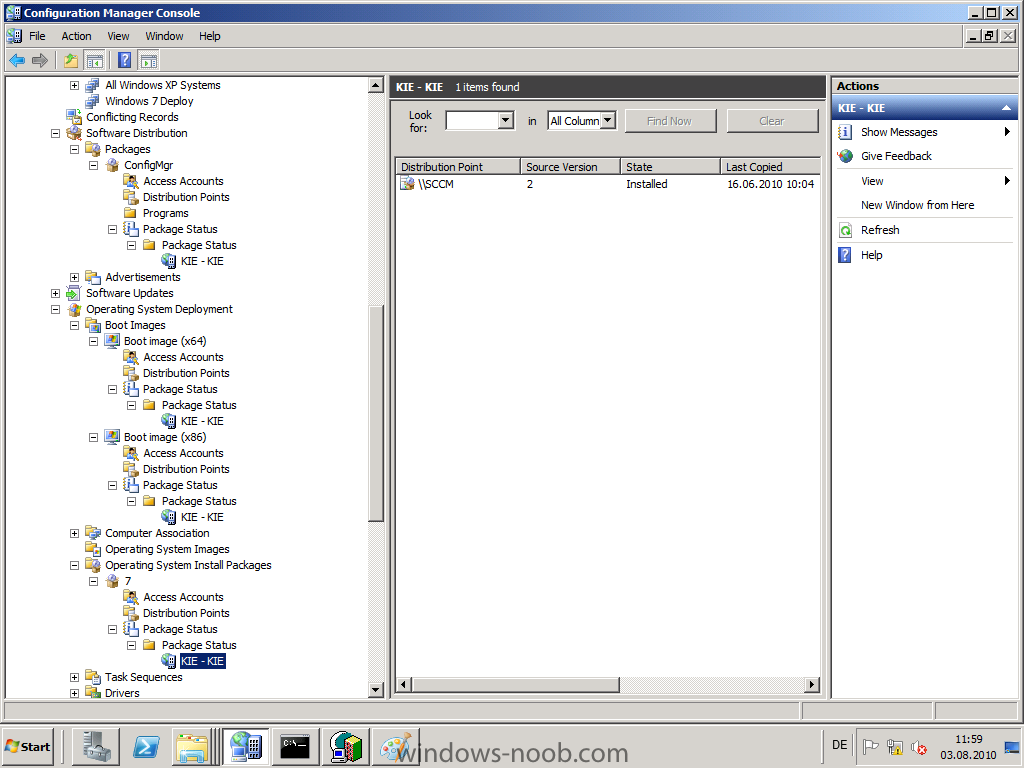Open the Look for dropdown

pyautogui.click(x=505, y=121)
